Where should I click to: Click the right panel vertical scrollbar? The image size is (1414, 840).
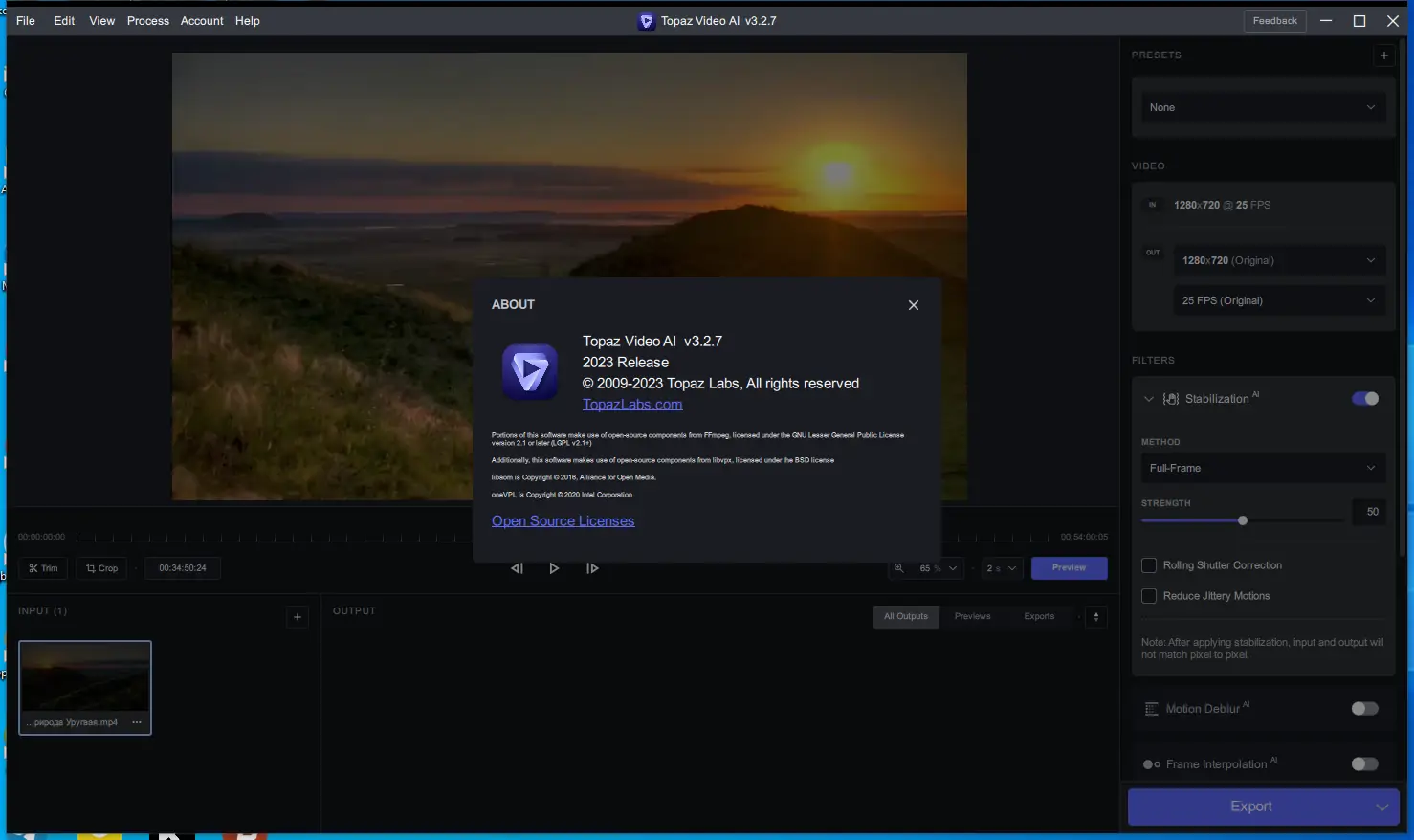point(1403,297)
